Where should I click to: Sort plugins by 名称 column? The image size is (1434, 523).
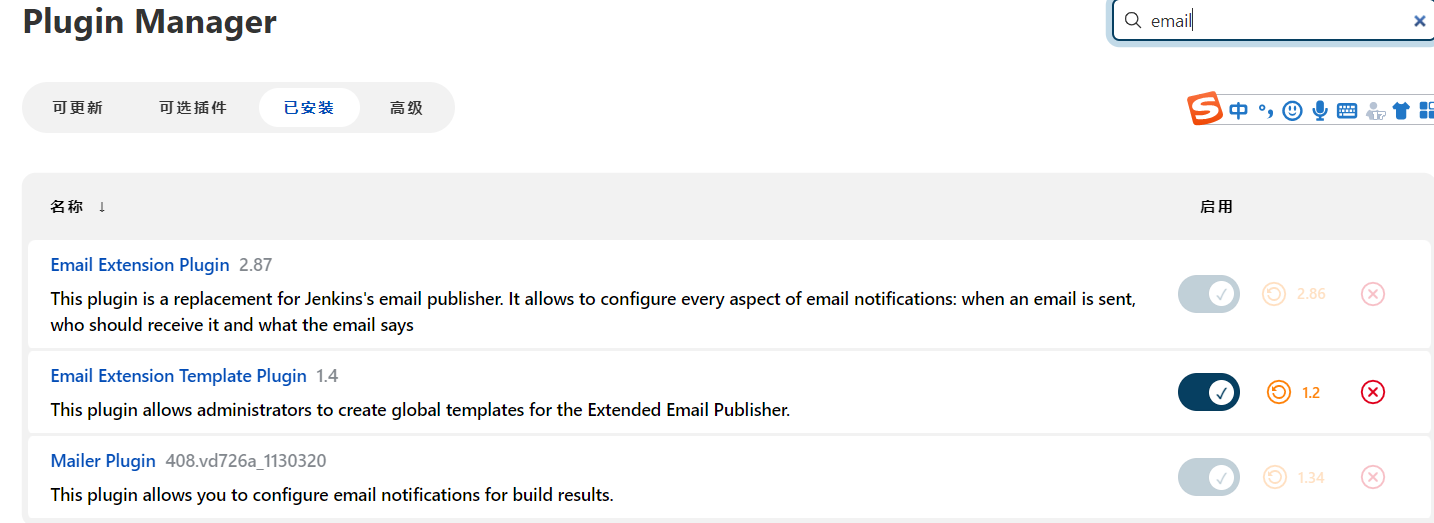67,207
